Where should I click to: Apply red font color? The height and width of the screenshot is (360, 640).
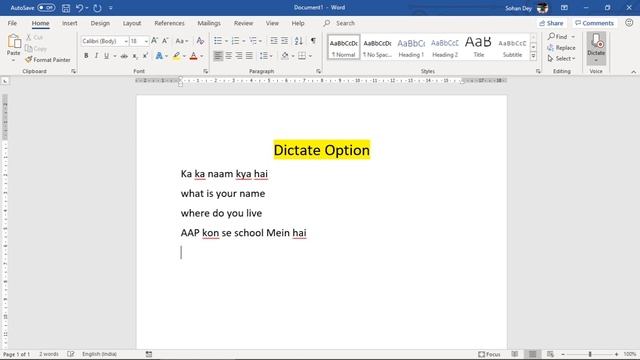pyautogui.click(x=193, y=56)
